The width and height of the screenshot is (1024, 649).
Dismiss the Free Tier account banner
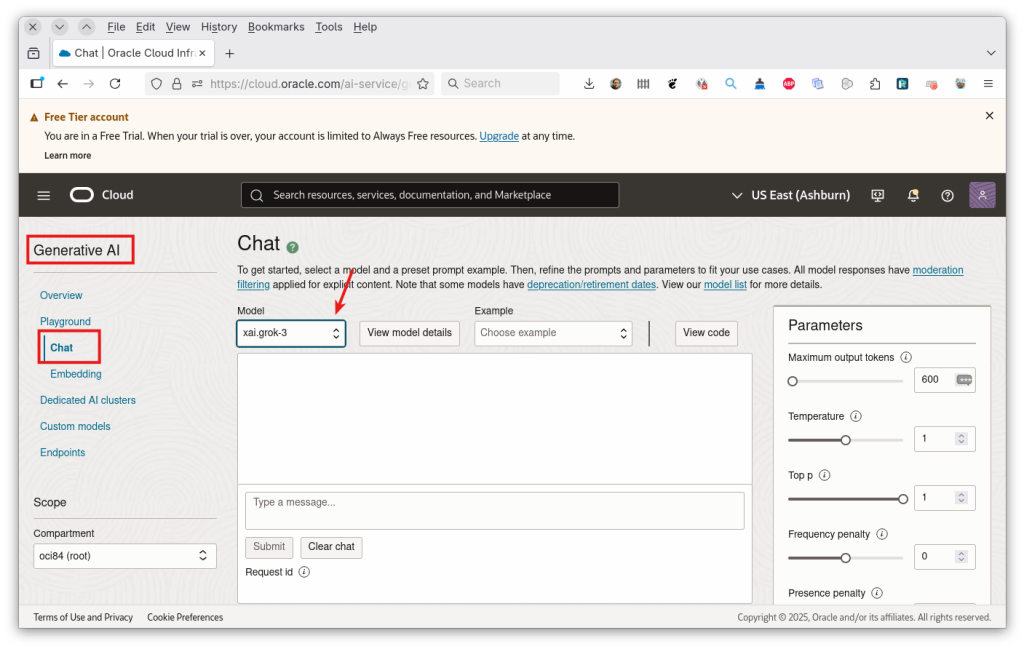[989, 116]
